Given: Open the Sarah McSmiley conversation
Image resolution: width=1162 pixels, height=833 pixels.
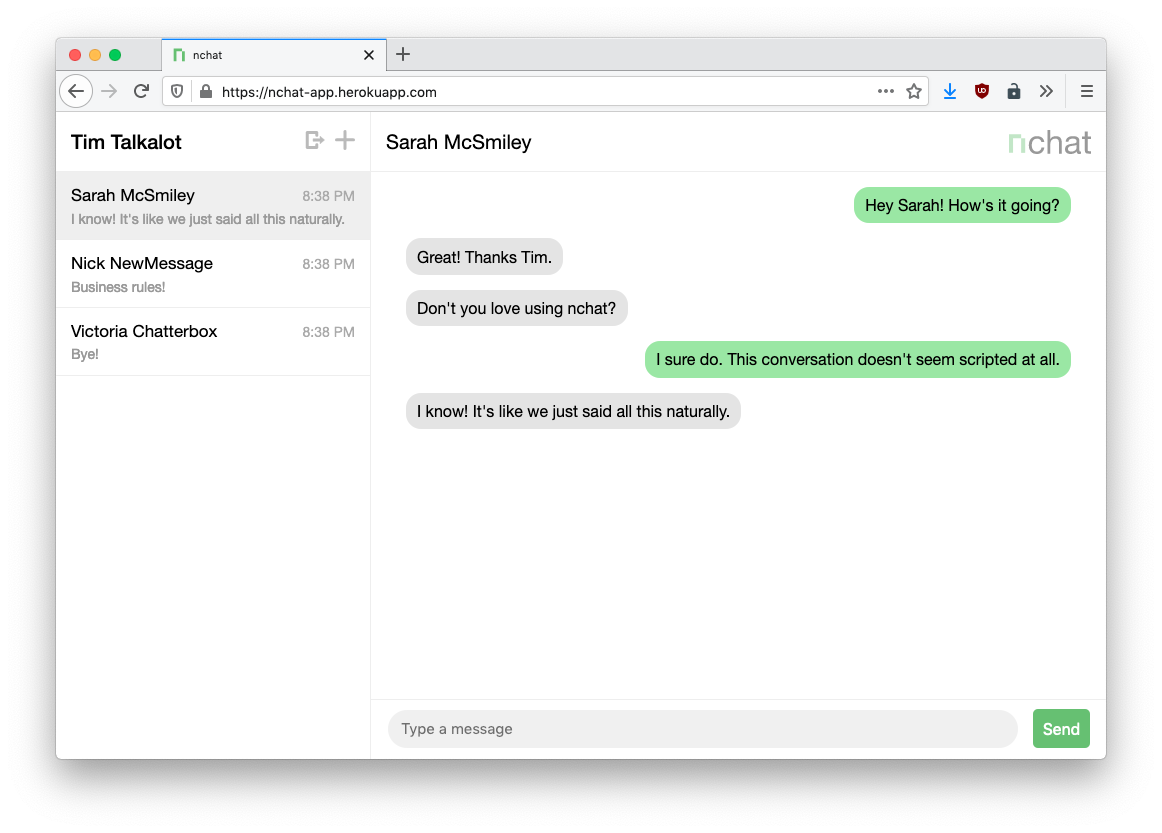Looking at the screenshot, I should pyautogui.click(x=213, y=206).
